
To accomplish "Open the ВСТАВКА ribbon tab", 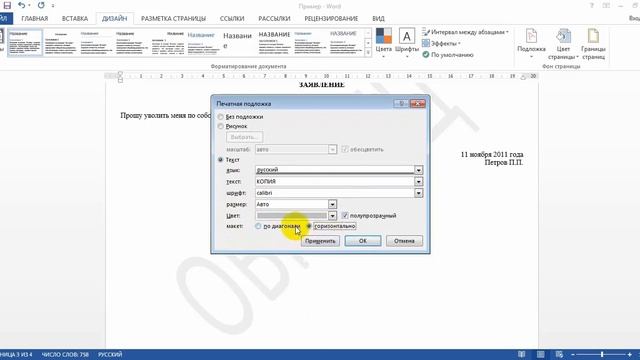I will pos(75,18).
